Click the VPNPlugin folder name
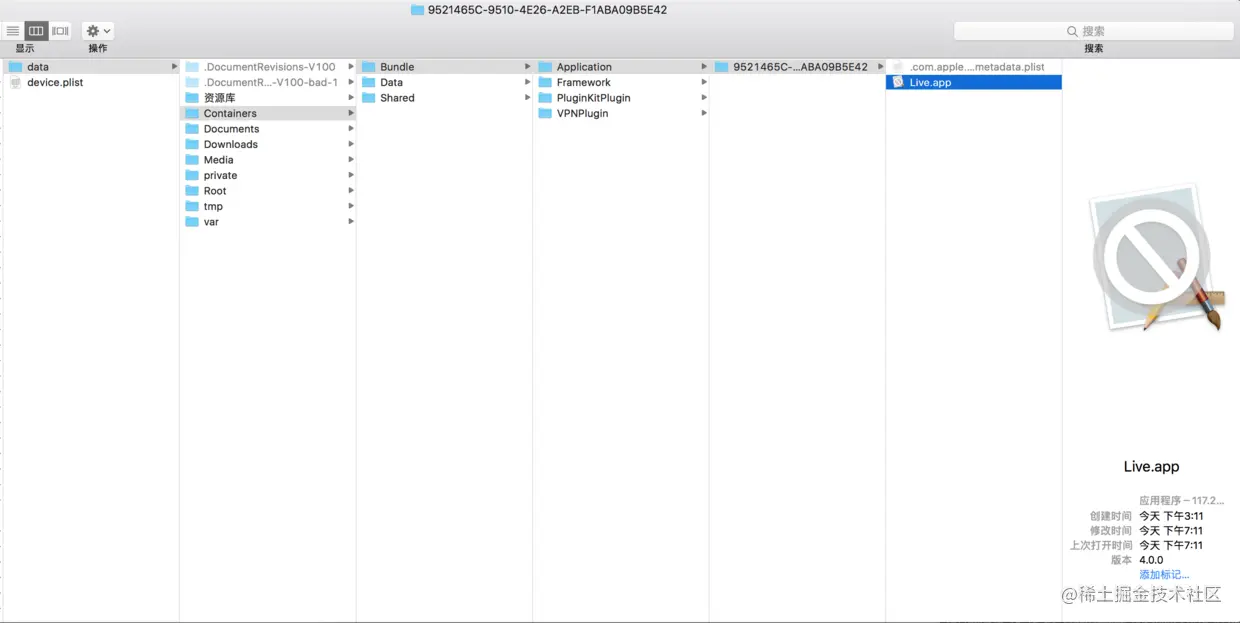The height and width of the screenshot is (623, 1240). [x=583, y=113]
